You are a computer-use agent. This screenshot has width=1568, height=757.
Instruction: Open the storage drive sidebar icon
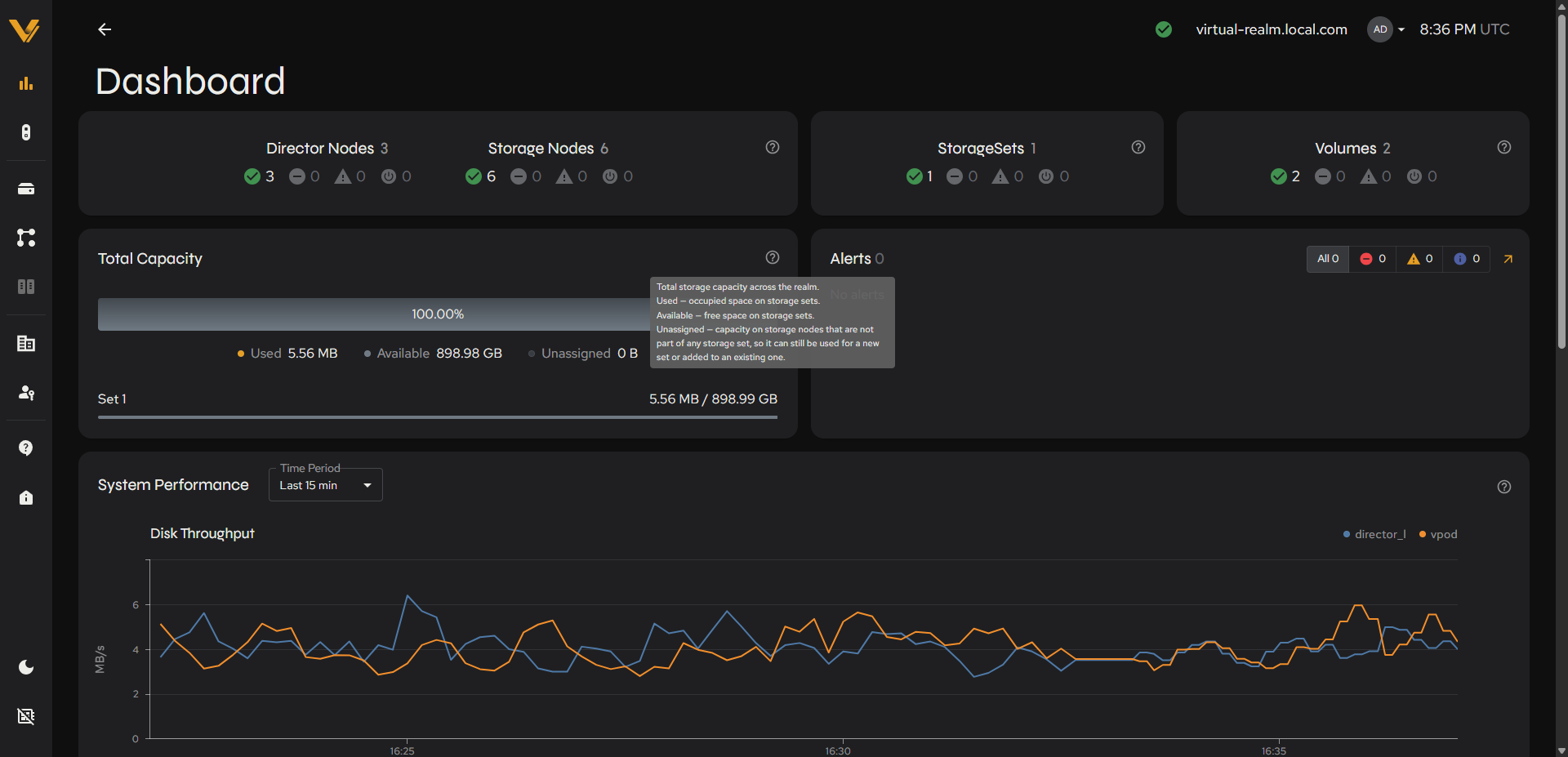pyautogui.click(x=26, y=189)
